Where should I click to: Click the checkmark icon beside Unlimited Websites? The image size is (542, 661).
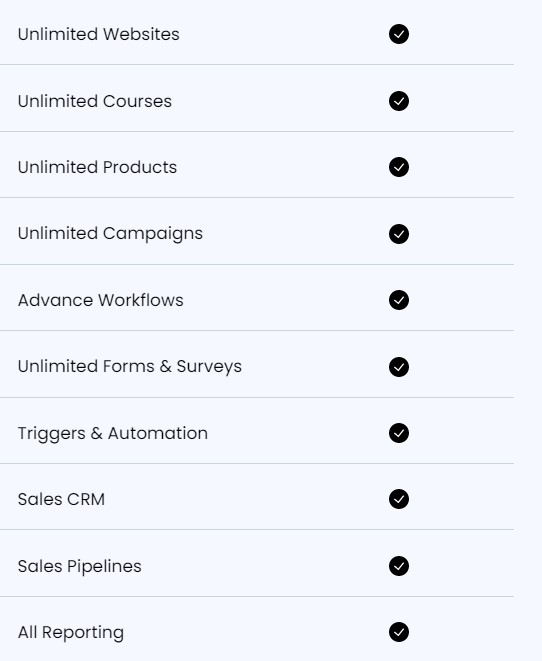click(x=399, y=34)
